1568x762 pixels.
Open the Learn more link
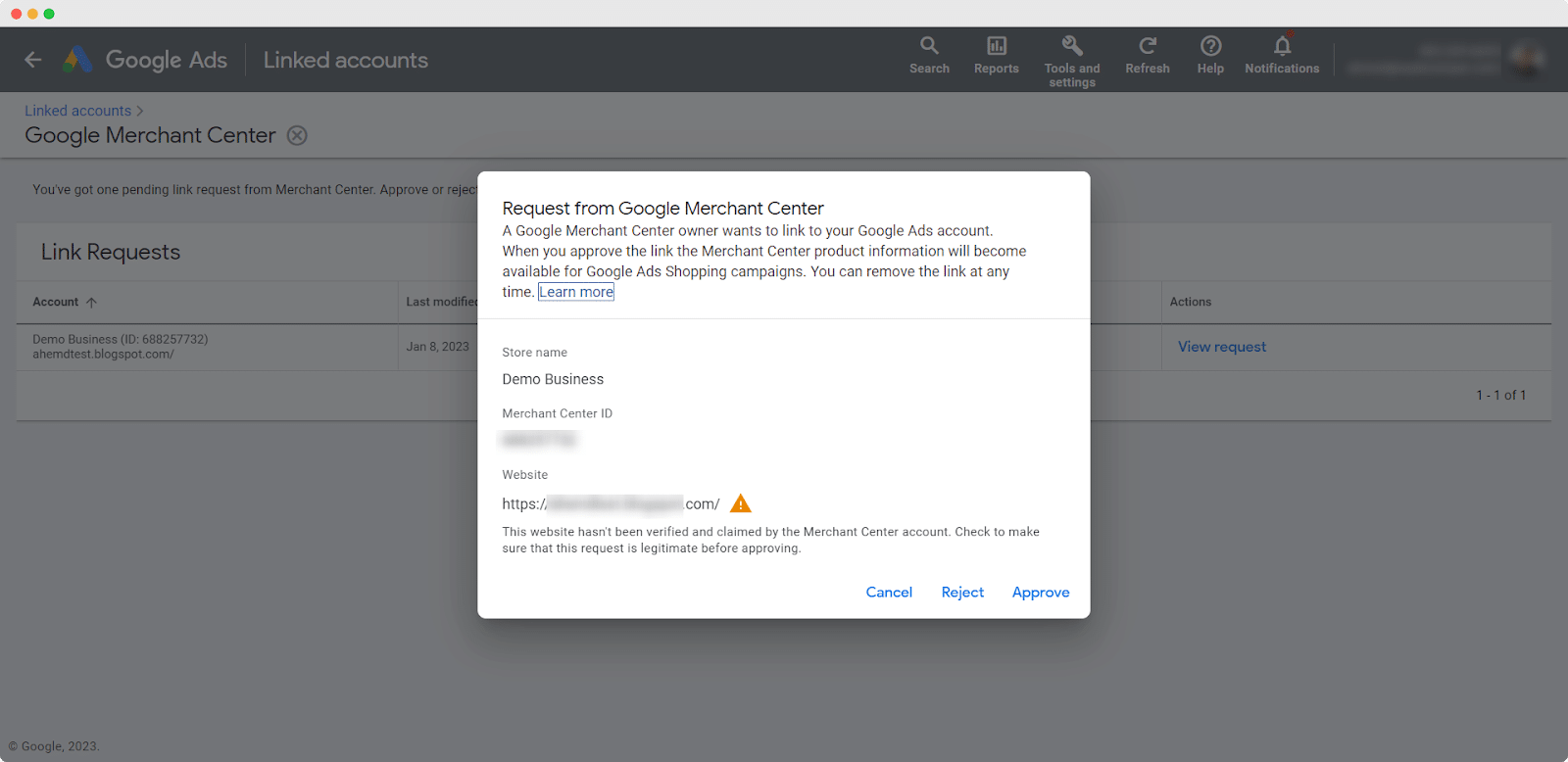(x=576, y=292)
